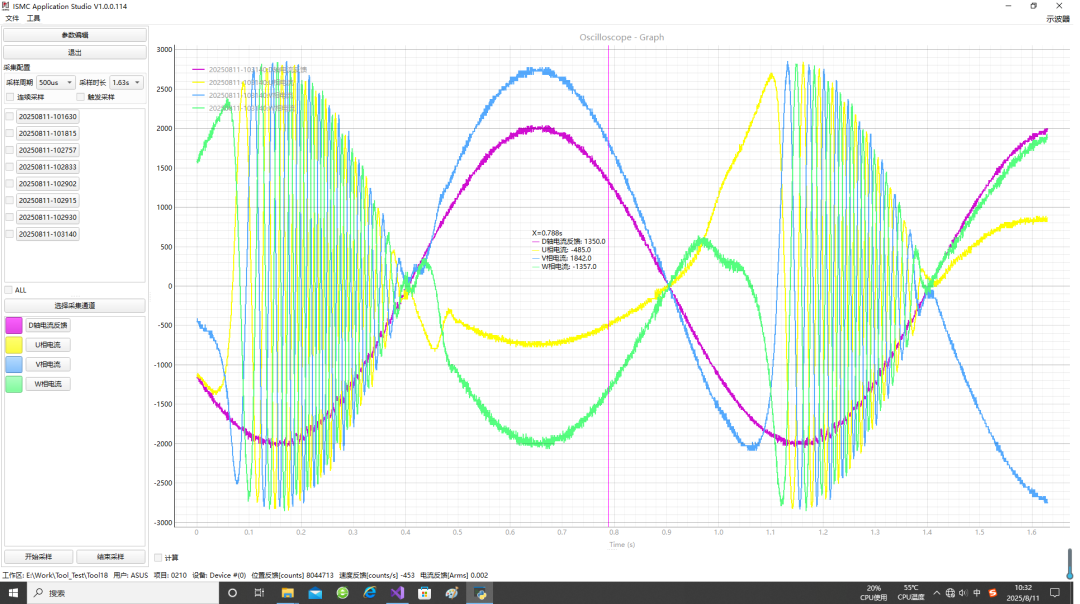Open the notification center icon
The width and height of the screenshot is (1080, 604).
tap(1055, 593)
